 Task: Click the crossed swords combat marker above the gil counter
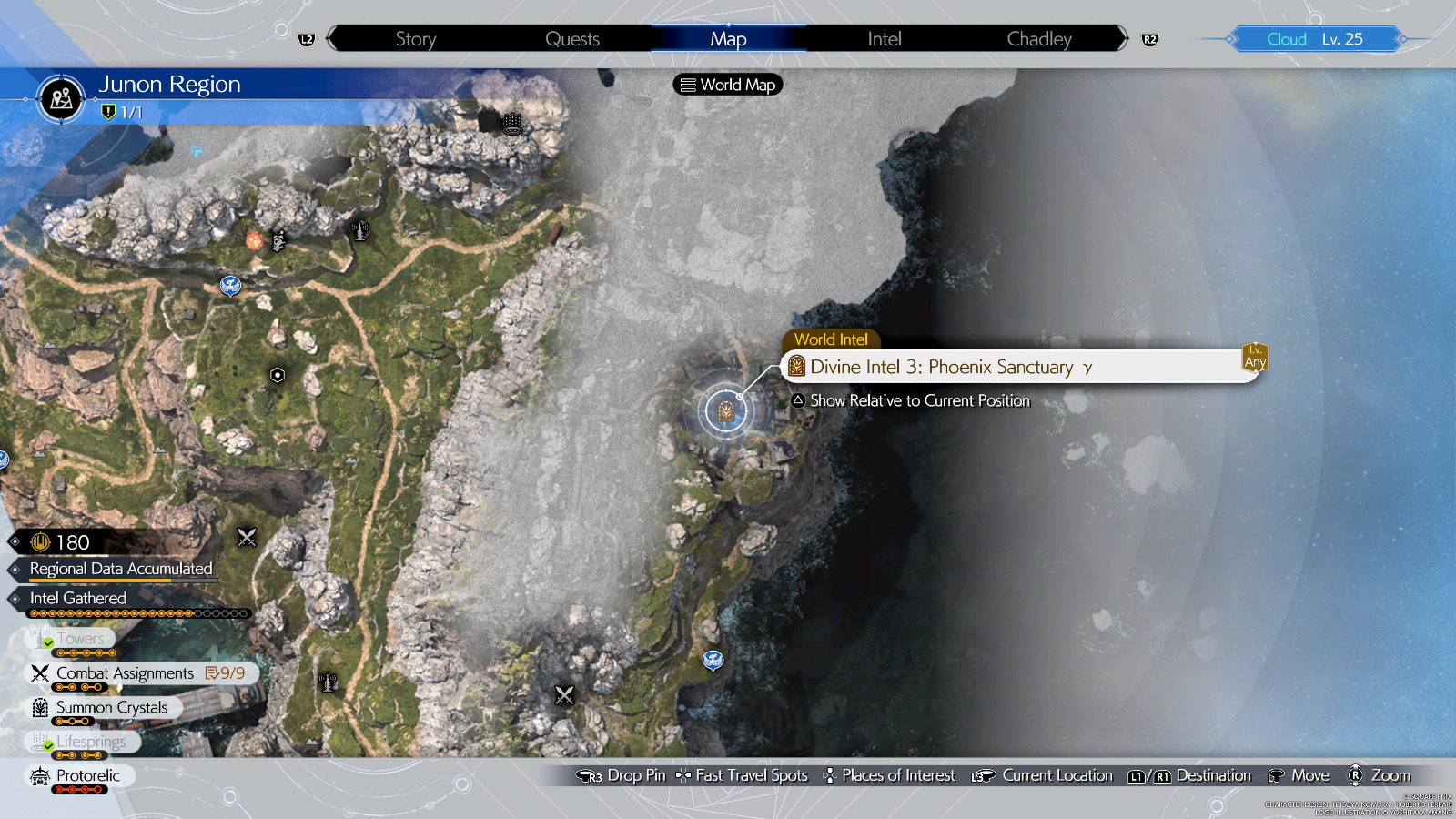coord(247,537)
